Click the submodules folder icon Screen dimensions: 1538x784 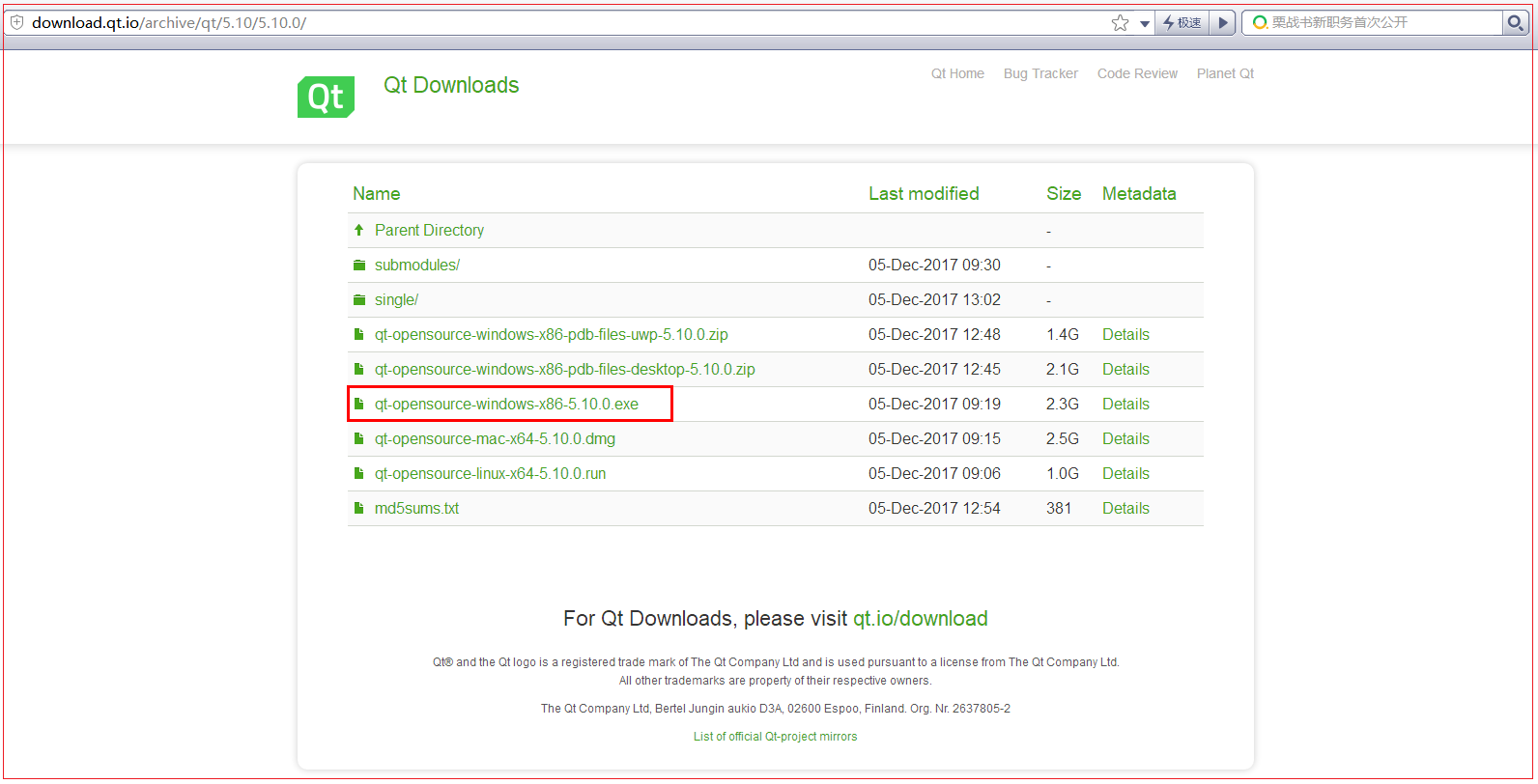(359, 265)
